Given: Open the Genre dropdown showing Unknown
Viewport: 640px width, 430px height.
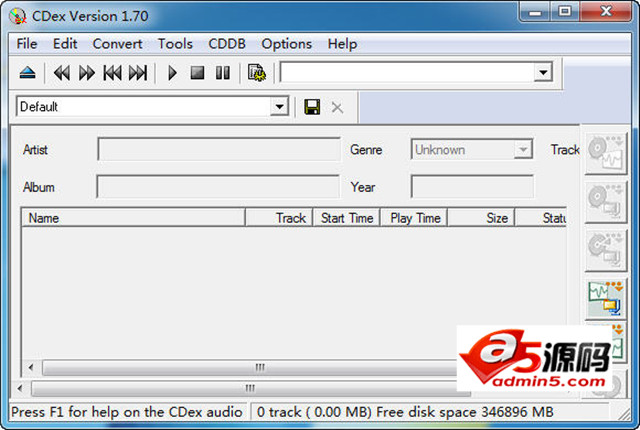Looking at the screenshot, I should tap(523, 150).
